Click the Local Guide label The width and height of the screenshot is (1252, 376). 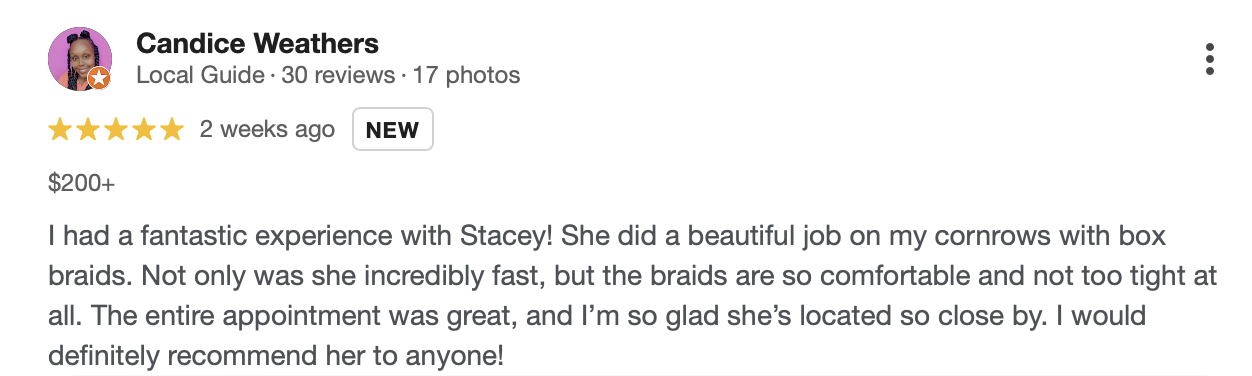[x=200, y=75]
